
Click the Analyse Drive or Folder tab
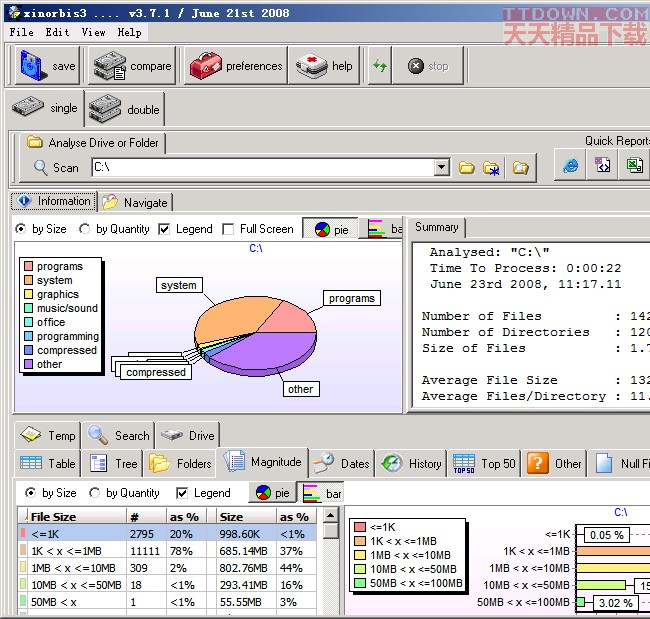(93, 143)
